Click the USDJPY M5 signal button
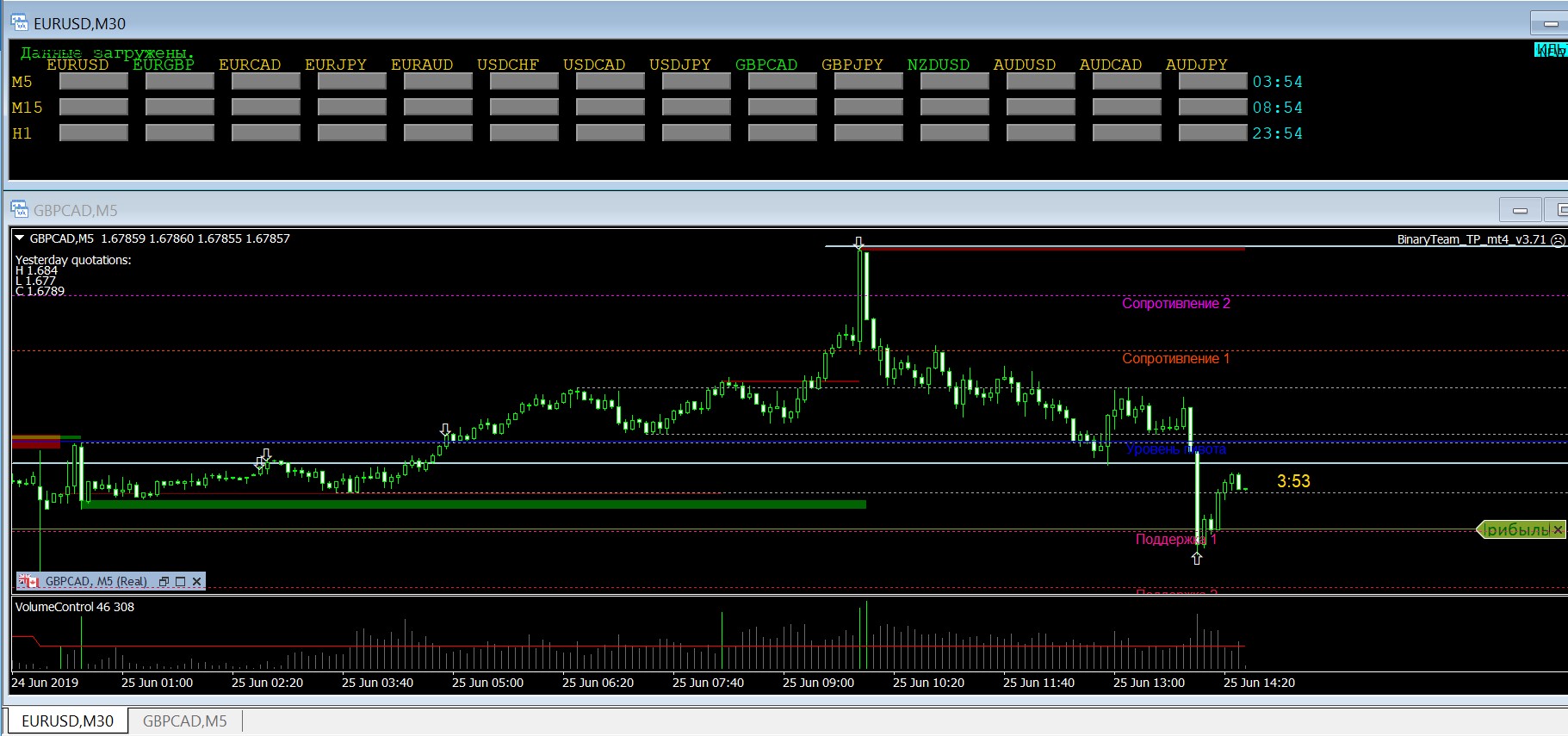The width and height of the screenshot is (1568, 736). [696, 82]
